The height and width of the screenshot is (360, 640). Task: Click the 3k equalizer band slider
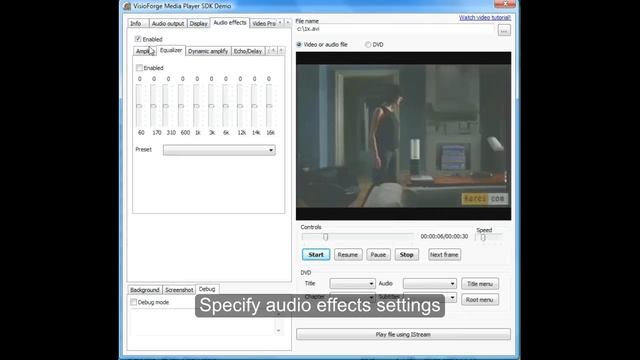pyautogui.click(x=211, y=106)
